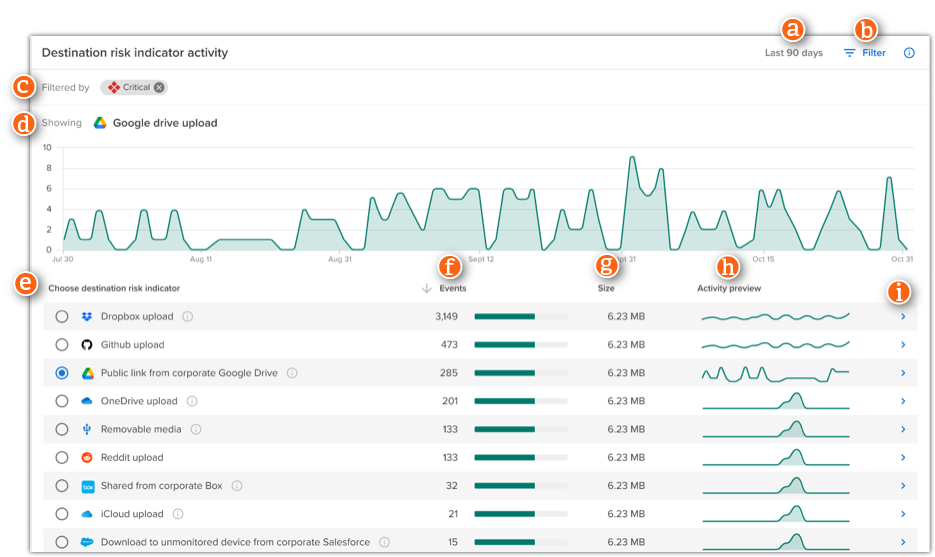
Task: Click the info icon beside Filter
Action: click(x=909, y=53)
